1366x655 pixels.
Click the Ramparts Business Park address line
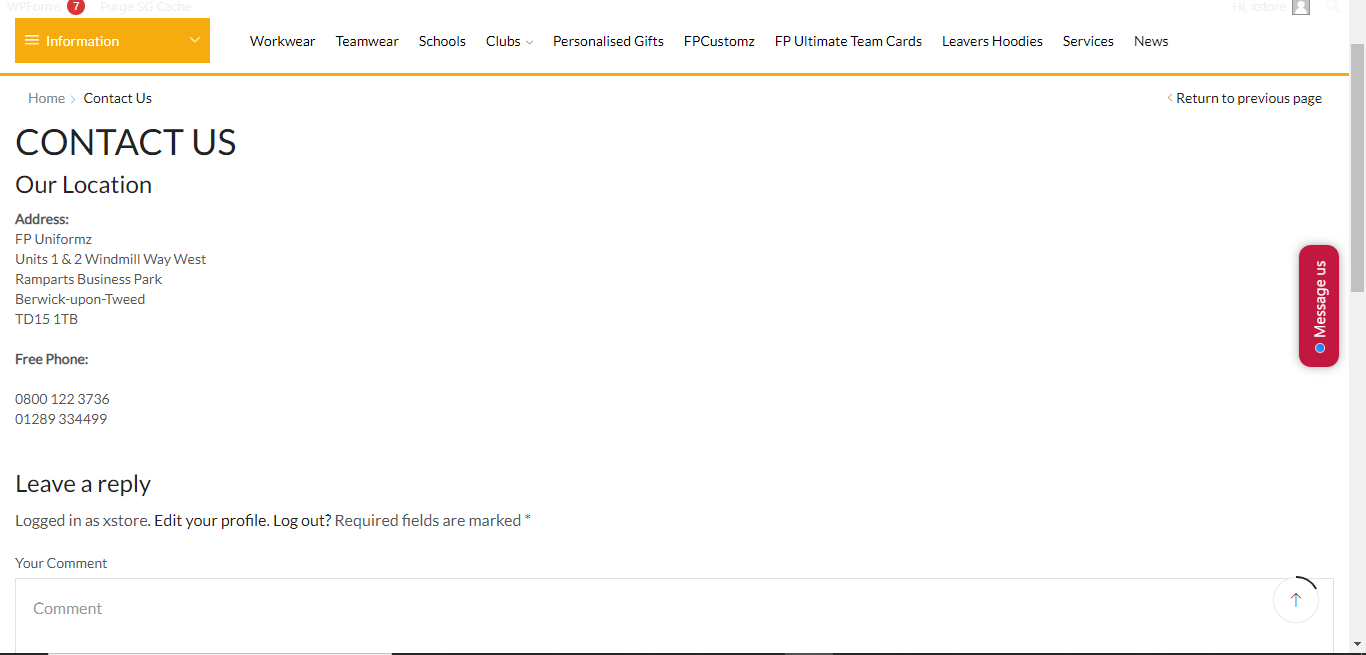pyautogui.click(x=88, y=279)
